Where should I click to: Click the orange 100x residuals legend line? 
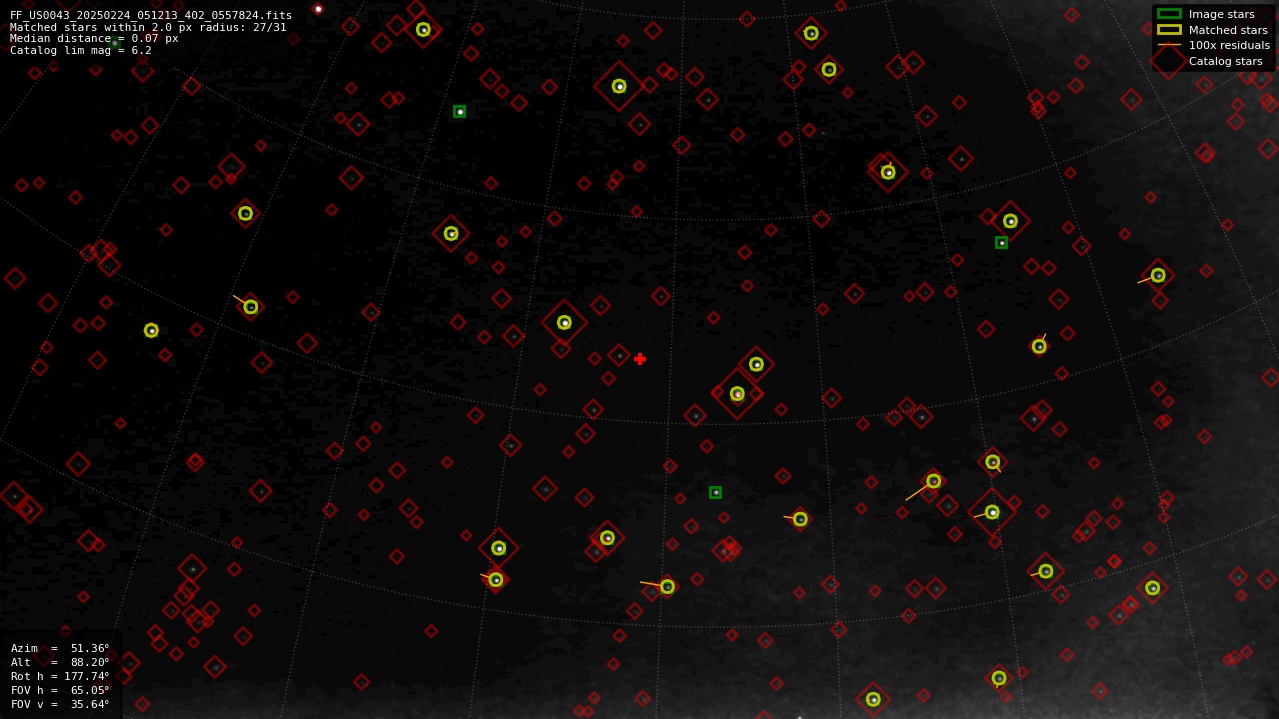point(1169,45)
